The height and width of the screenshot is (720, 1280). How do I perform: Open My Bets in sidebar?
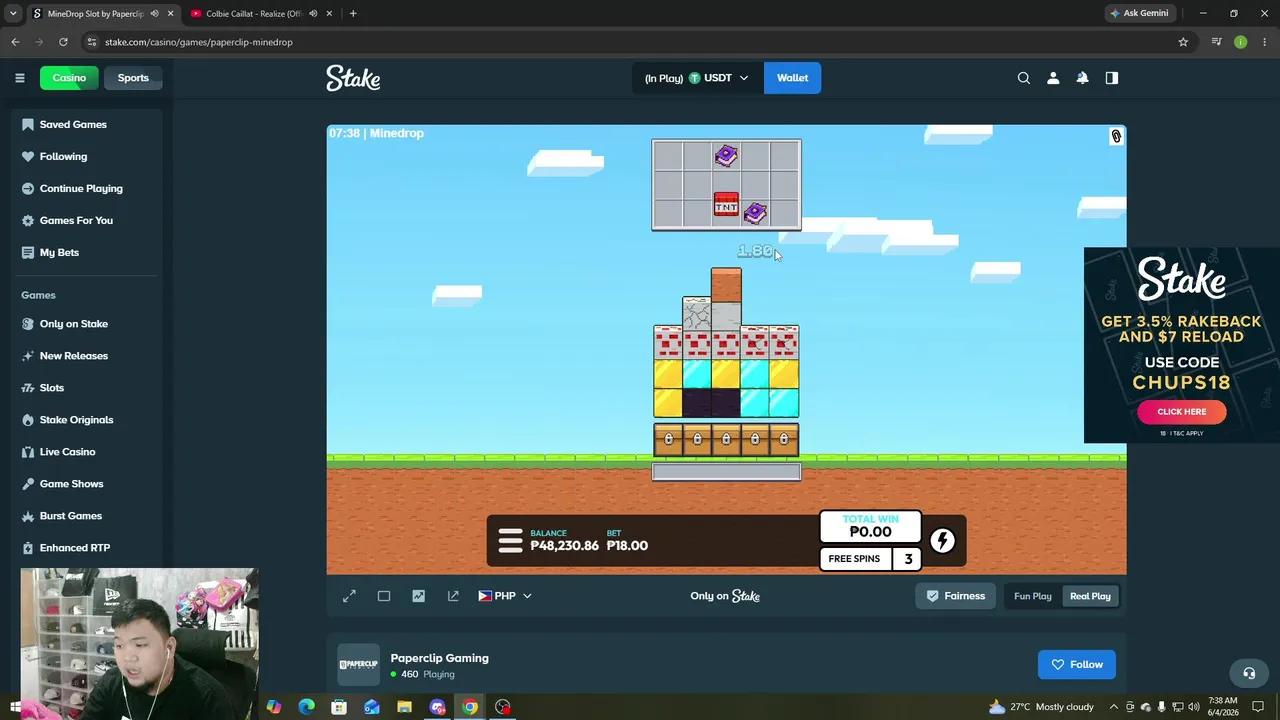[x=59, y=252]
